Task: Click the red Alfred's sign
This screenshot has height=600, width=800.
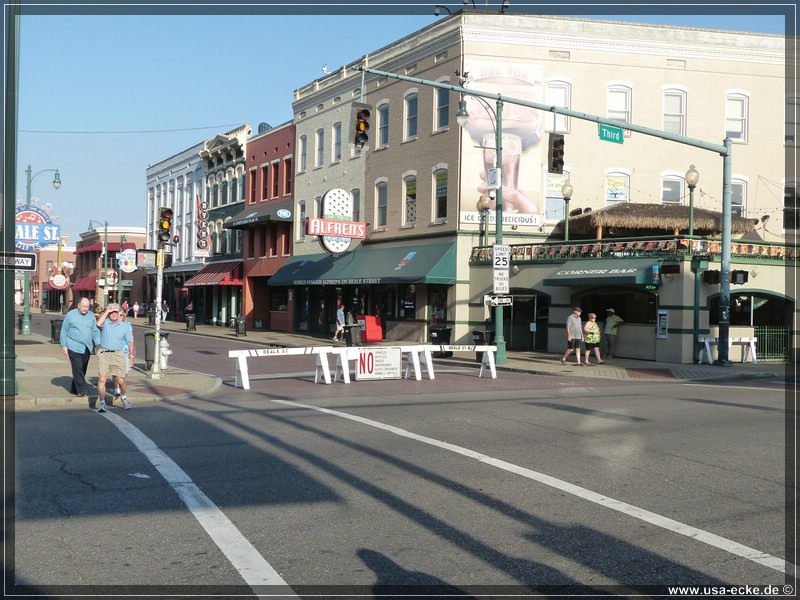Action: pos(336,227)
